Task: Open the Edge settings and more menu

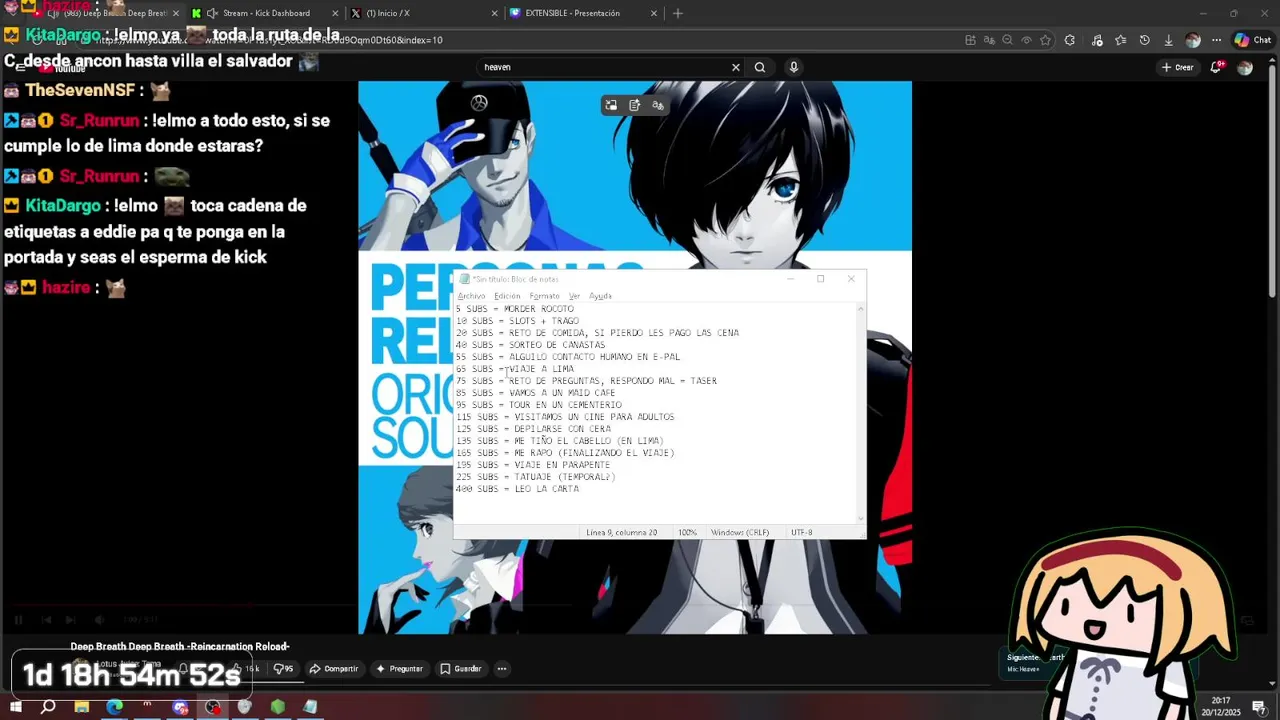Action: 1216,40
